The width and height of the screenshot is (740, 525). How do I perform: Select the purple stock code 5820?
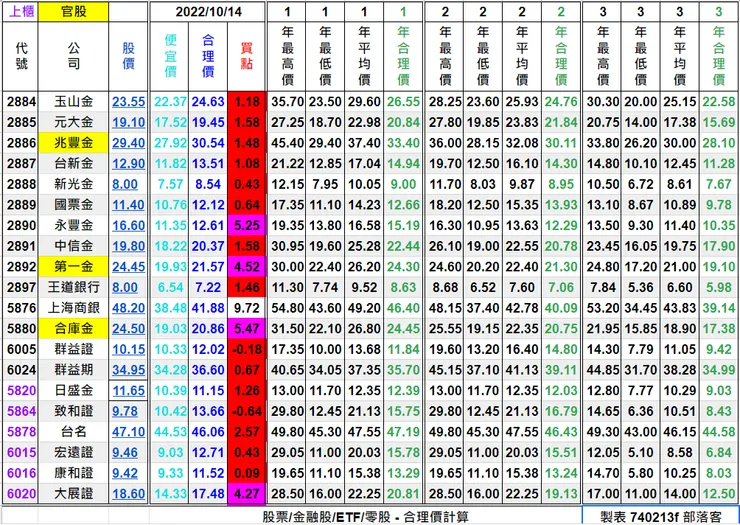tap(21, 391)
